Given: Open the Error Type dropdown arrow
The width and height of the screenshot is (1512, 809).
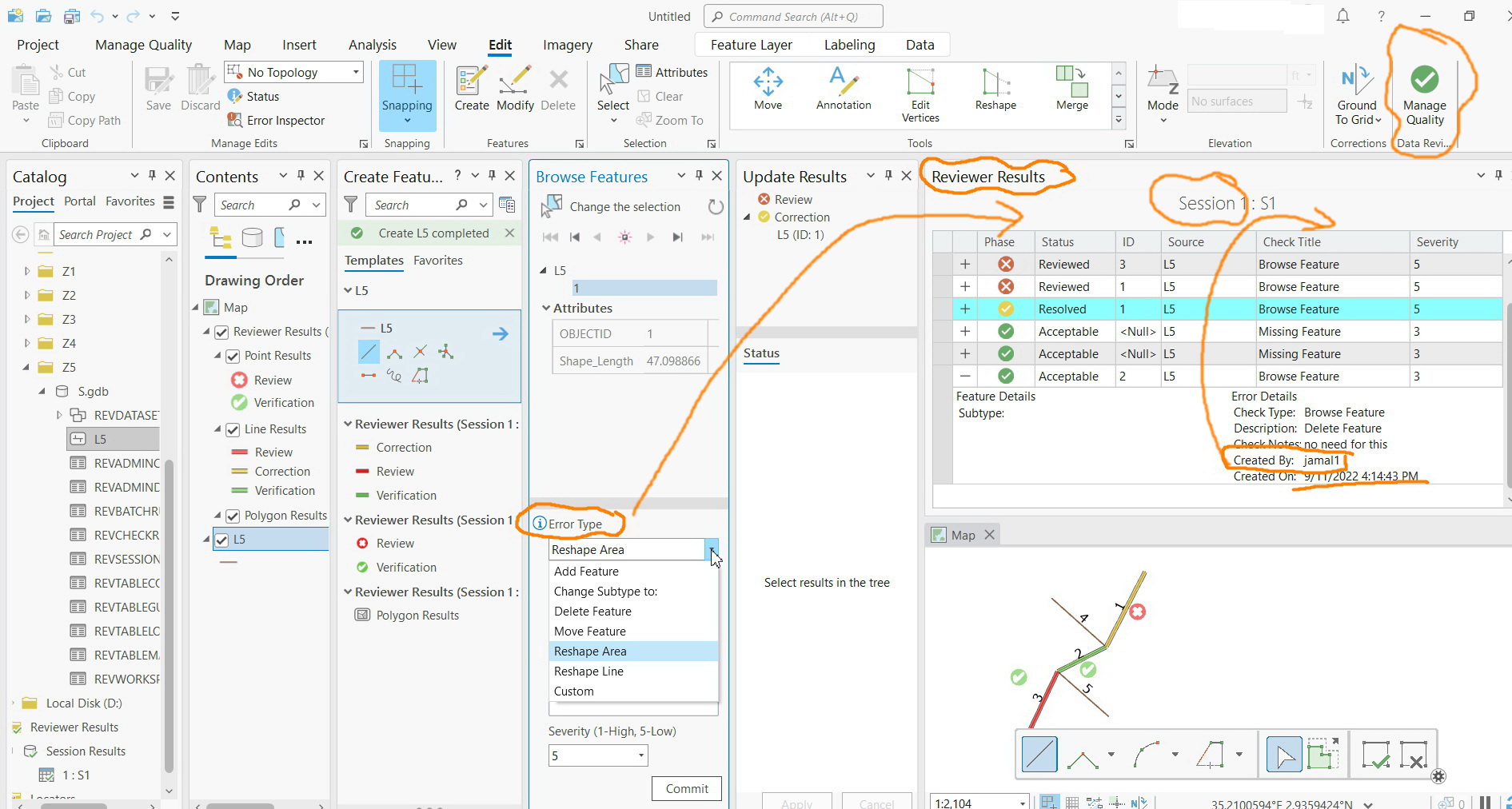Looking at the screenshot, I should 711,549.
